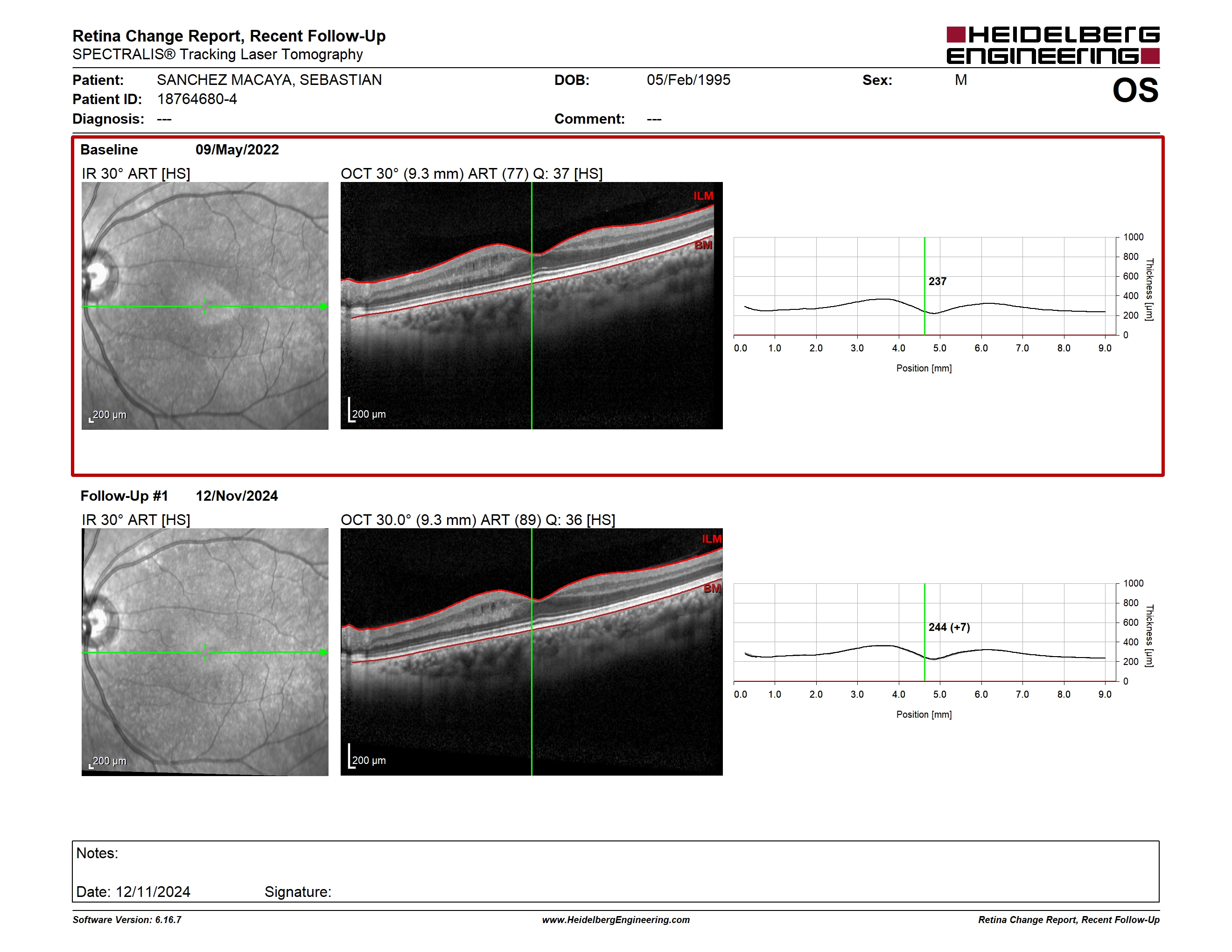Screen dimensions: 1232x952
Task: Click the OS eye laterality label
Action: pyautogui.click(x=1135, y=91)
